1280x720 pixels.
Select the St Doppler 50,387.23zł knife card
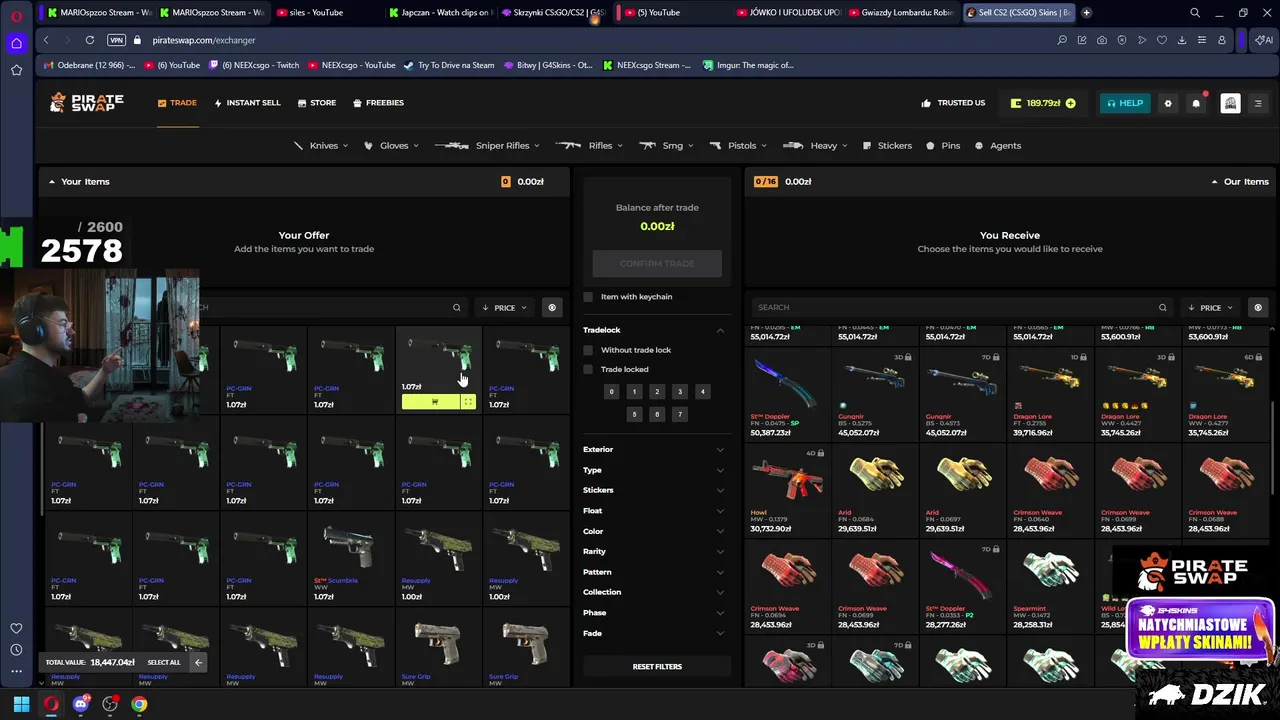coord(787,393)
